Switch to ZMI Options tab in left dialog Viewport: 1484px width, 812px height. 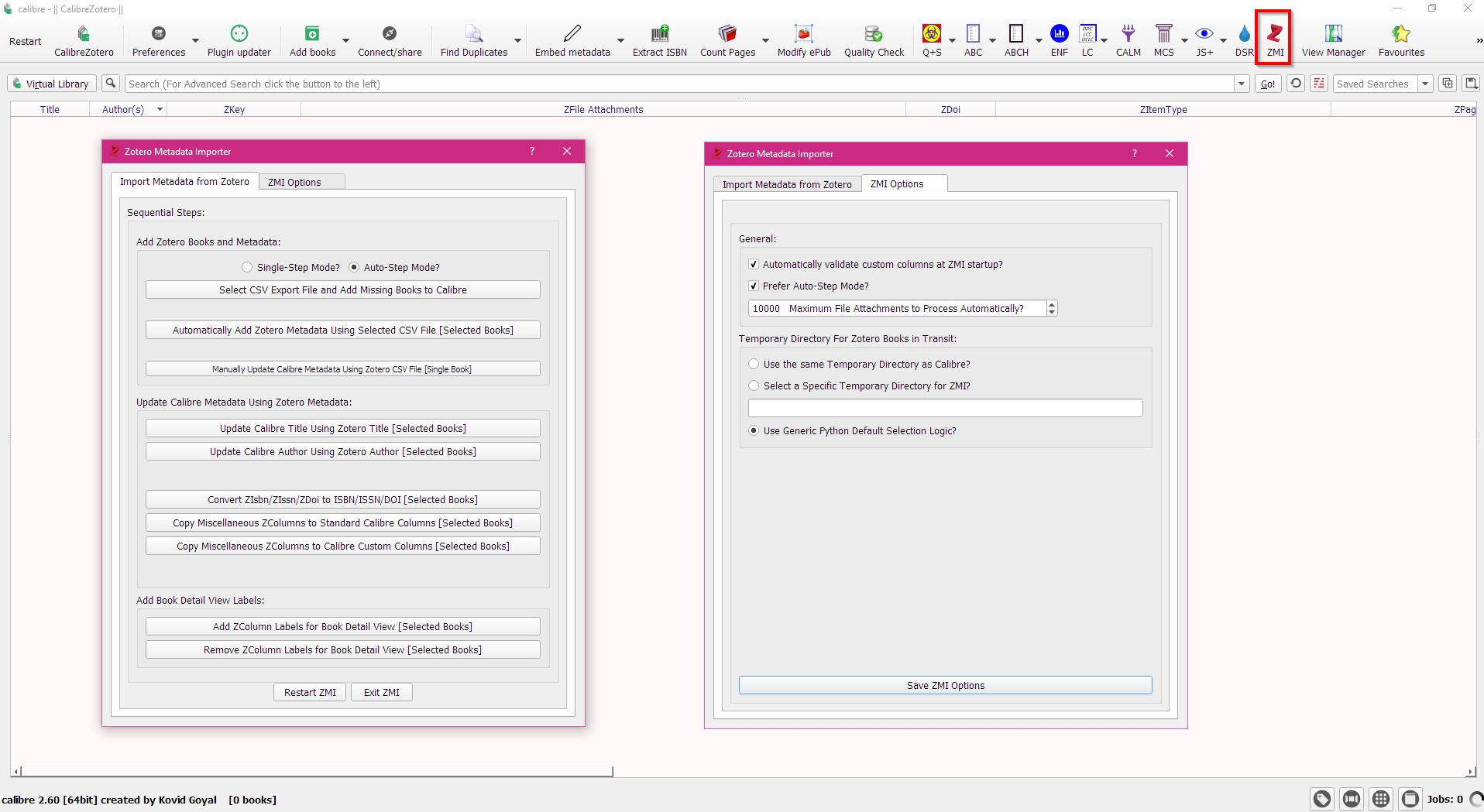pos(294,183)
